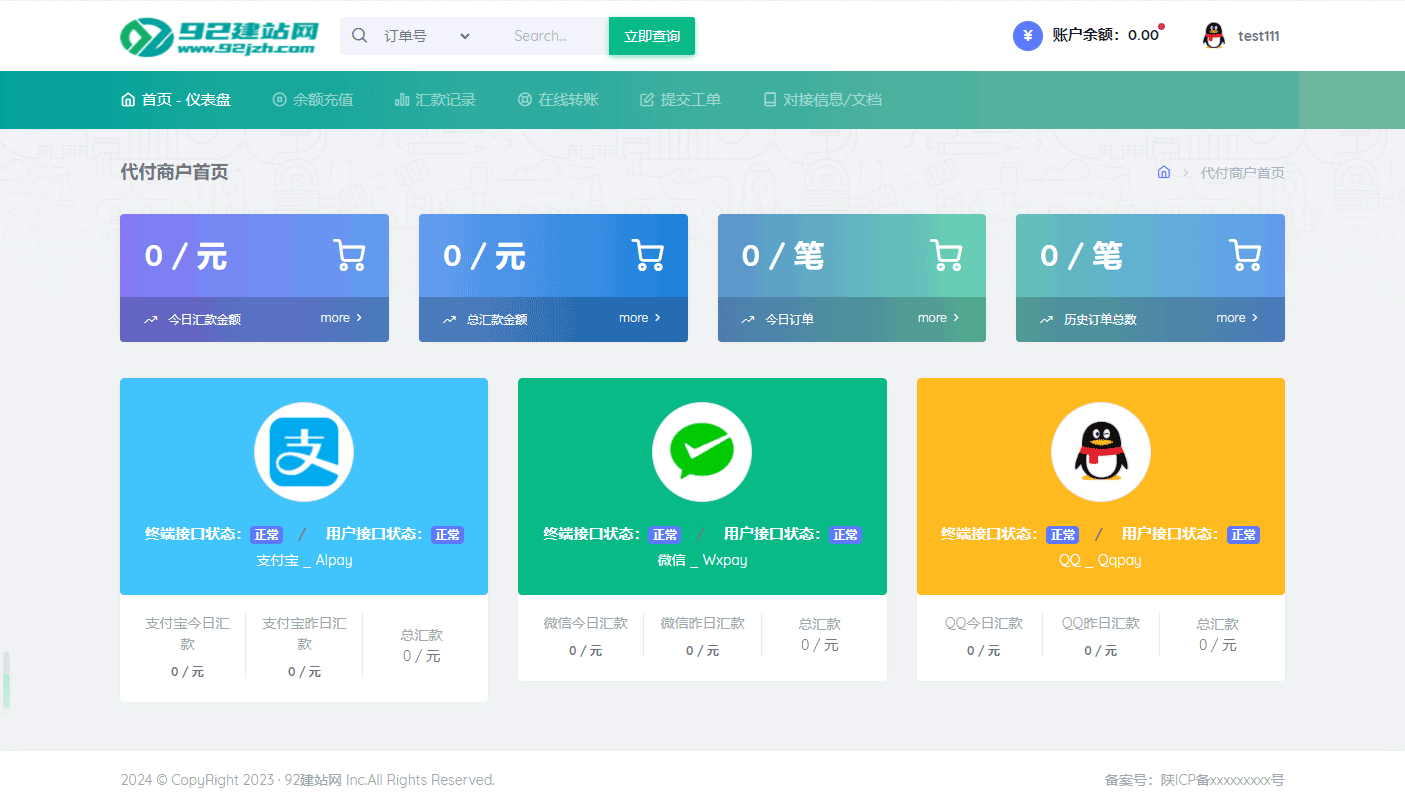Click 终端接口状态 正常 badge on WeChat card
The width and height of the screenshot is (1405, 808).
click(664, 535)
